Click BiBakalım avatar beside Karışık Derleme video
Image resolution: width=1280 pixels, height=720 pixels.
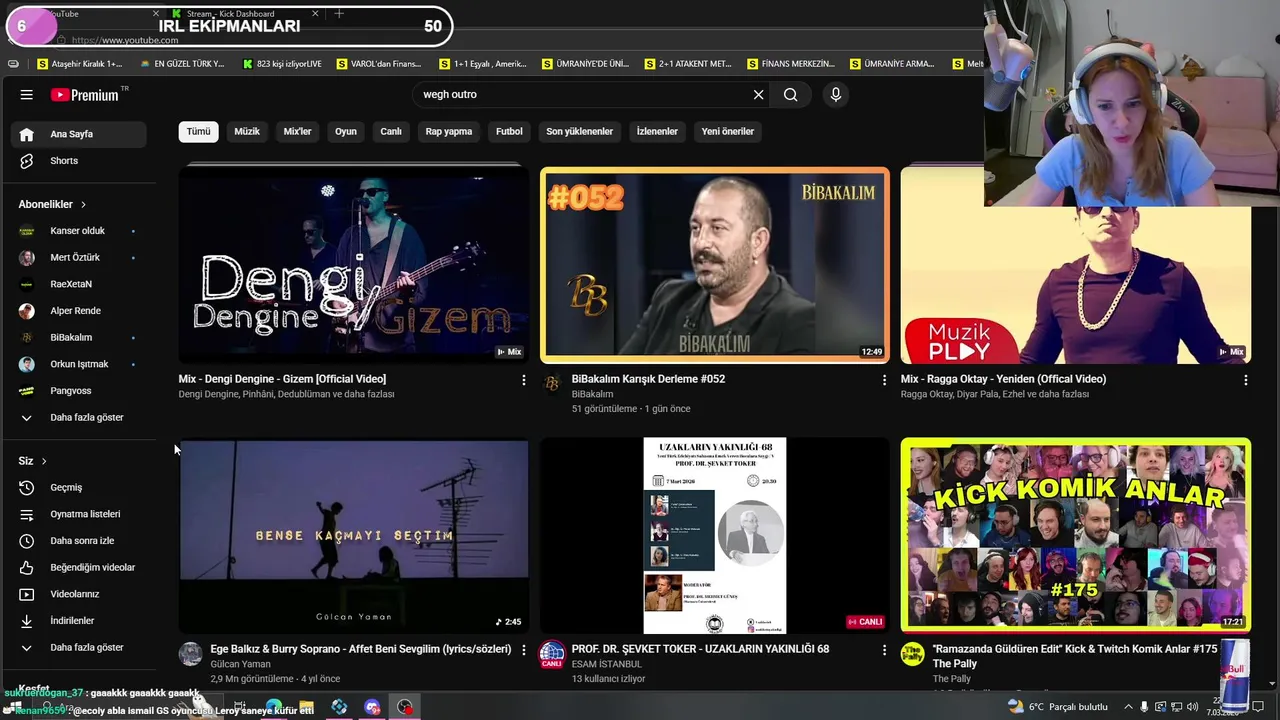click(x=552, y=384)
